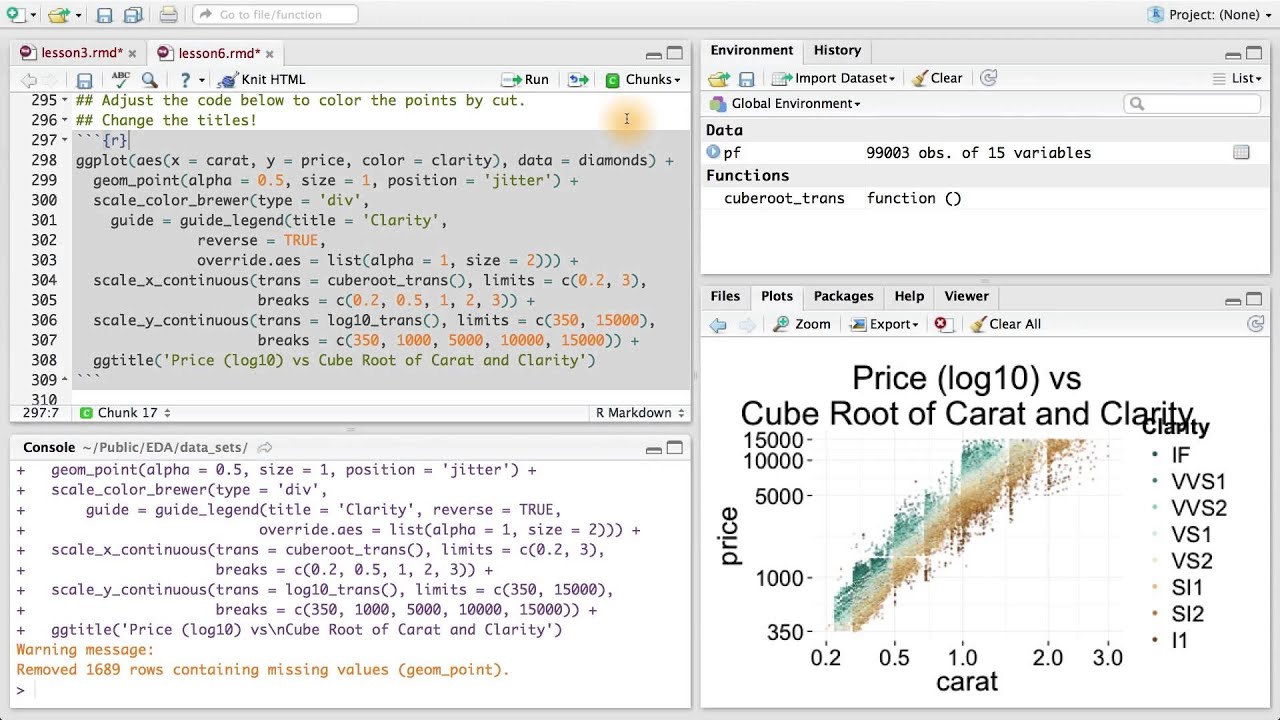Switch to the History tab
Viewport: 1280px width, 720px height.
(x=837, y=50)
